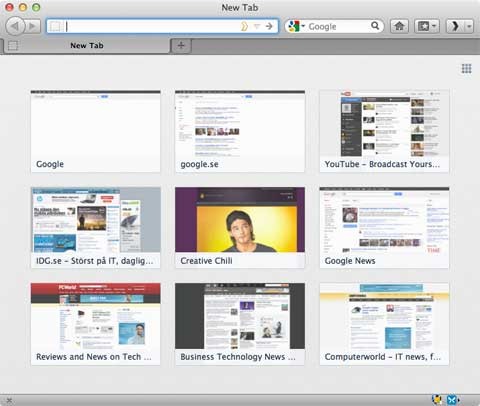Viewport: 480px width, 406px height.
Task: Open the Computerworld speed dial thumbnail
Action: (384, 324)
